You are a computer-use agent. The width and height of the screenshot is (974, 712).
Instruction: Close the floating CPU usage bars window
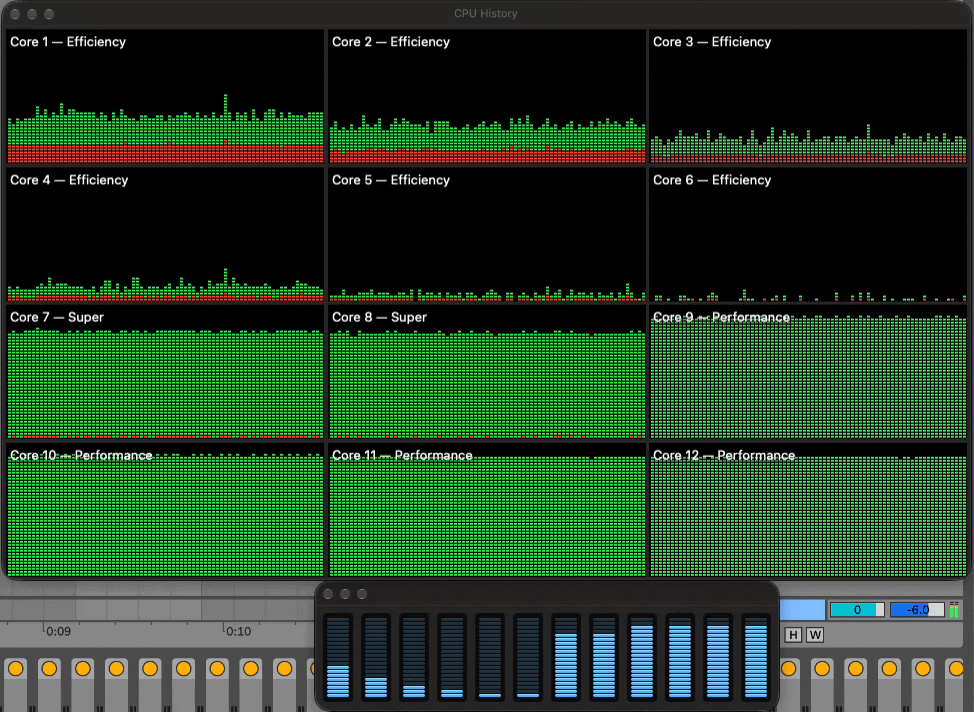328,594
